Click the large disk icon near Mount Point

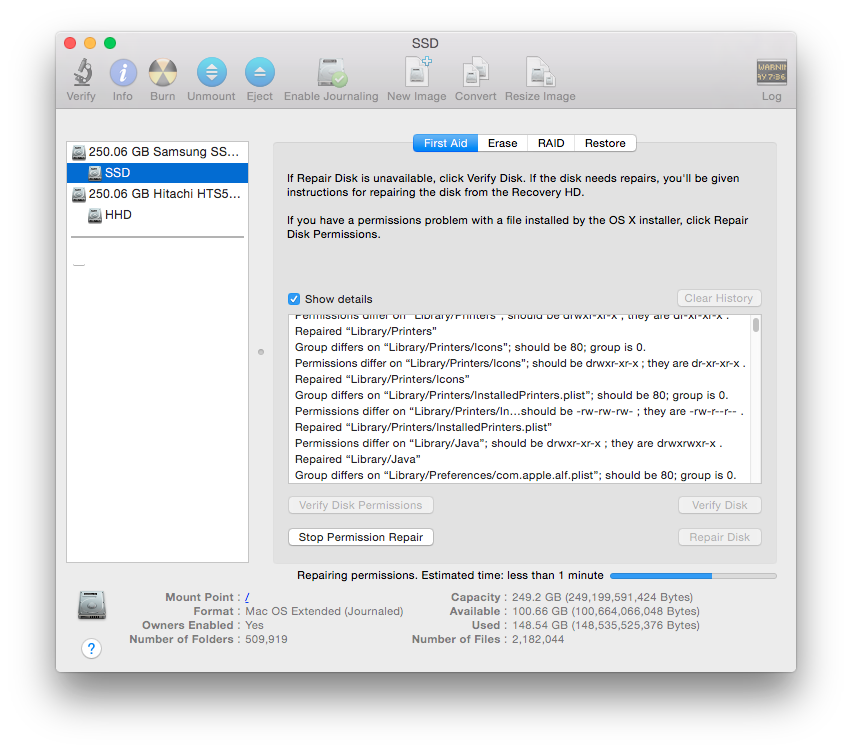[92, 605]
